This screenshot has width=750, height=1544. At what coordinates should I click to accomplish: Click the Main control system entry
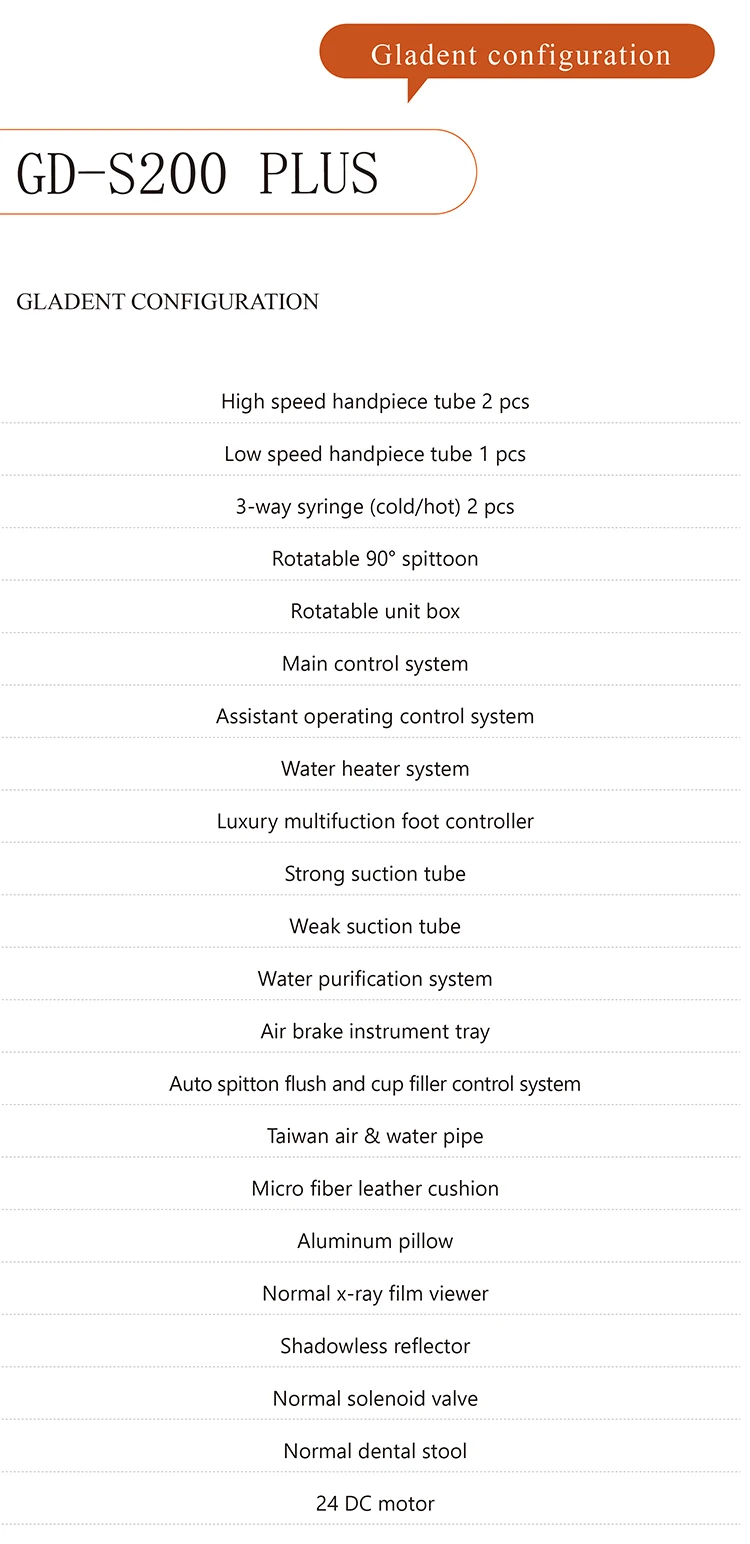375,664
